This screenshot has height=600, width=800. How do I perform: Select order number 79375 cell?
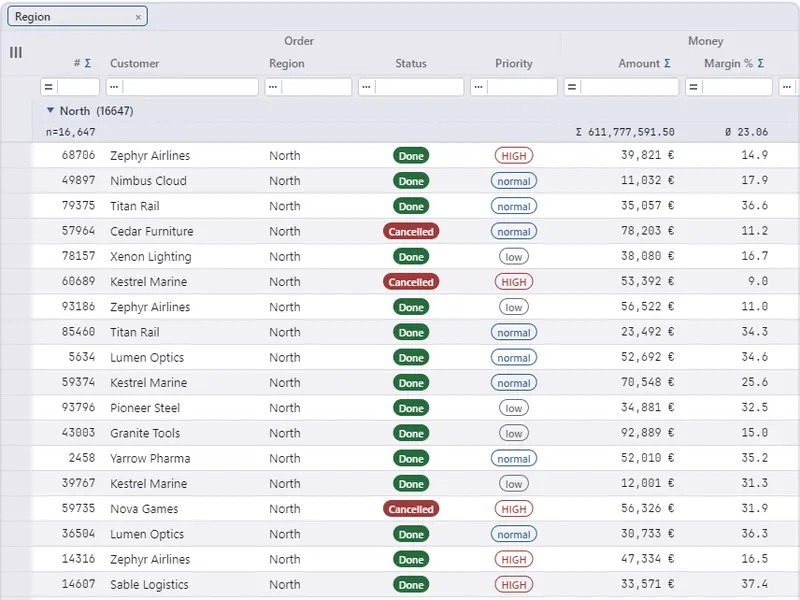[x=79, y=206]
